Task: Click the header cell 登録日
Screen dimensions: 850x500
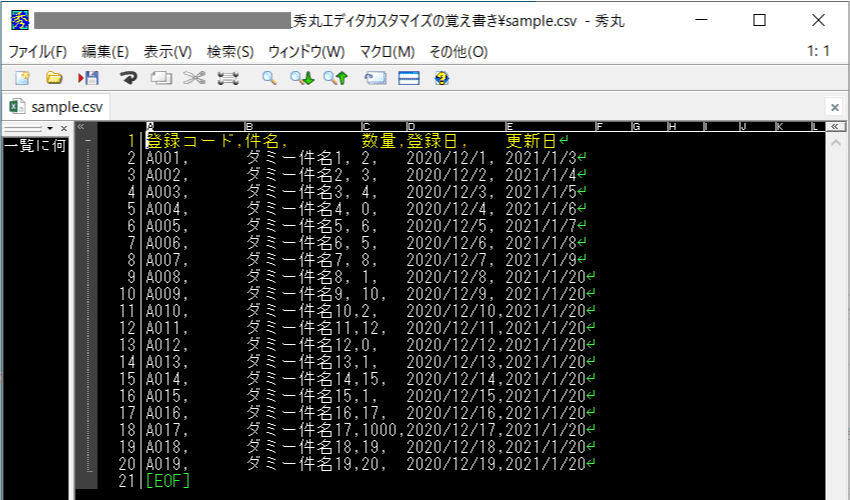Action: (x=432, y=141)
